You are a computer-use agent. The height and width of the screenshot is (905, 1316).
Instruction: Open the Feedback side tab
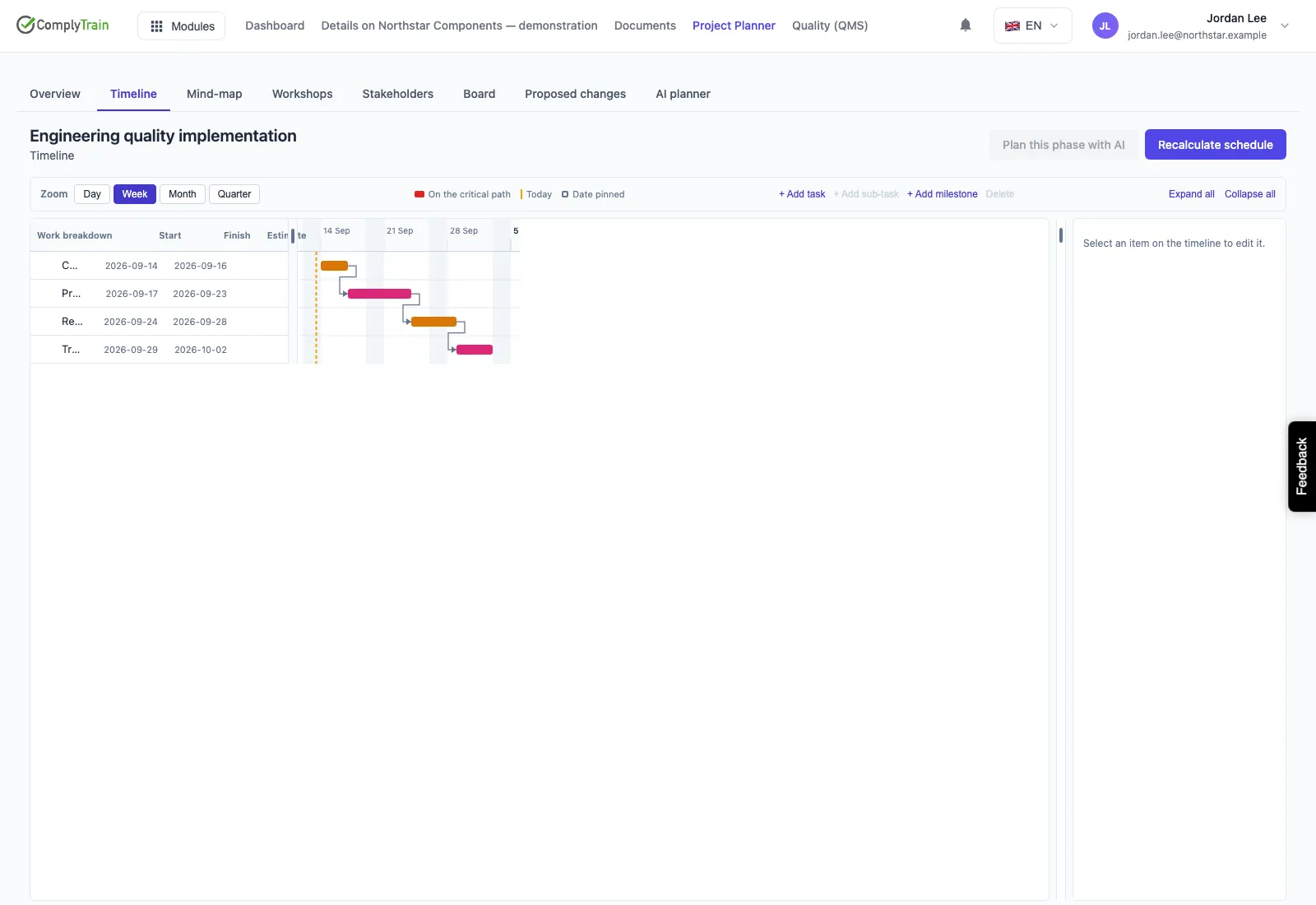tap(1302, 466)
